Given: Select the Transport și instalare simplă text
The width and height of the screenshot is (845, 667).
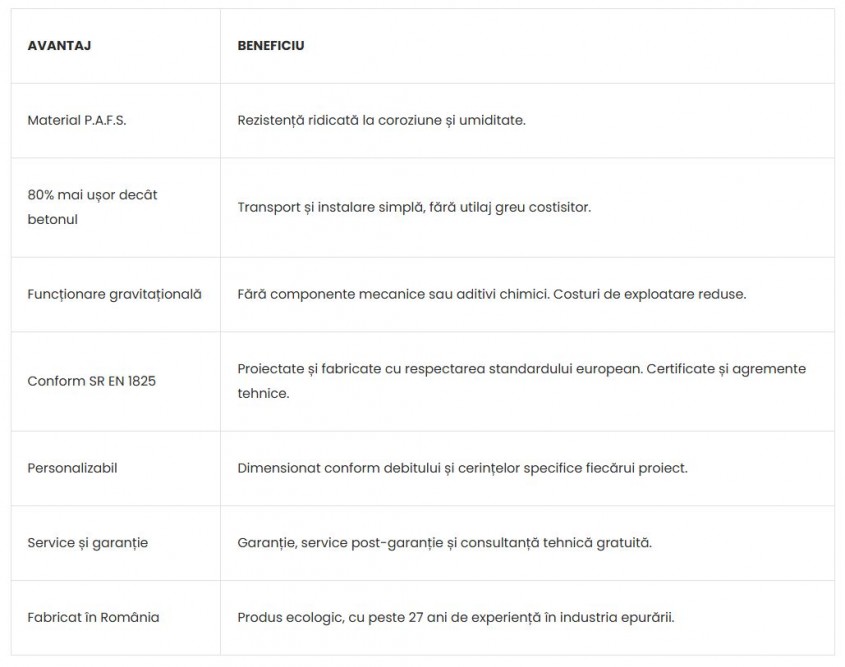Looking at the screenshot, I should (x=414, y=207).
